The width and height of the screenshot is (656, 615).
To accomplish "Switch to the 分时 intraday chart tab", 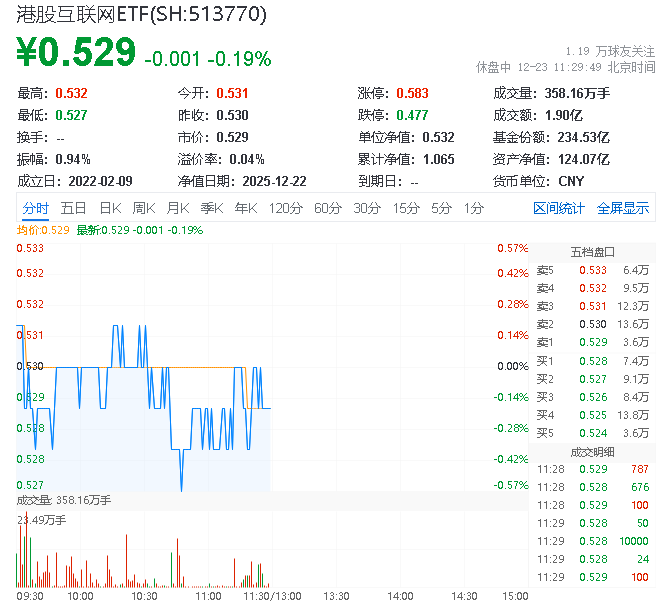I will click(35, 208).
